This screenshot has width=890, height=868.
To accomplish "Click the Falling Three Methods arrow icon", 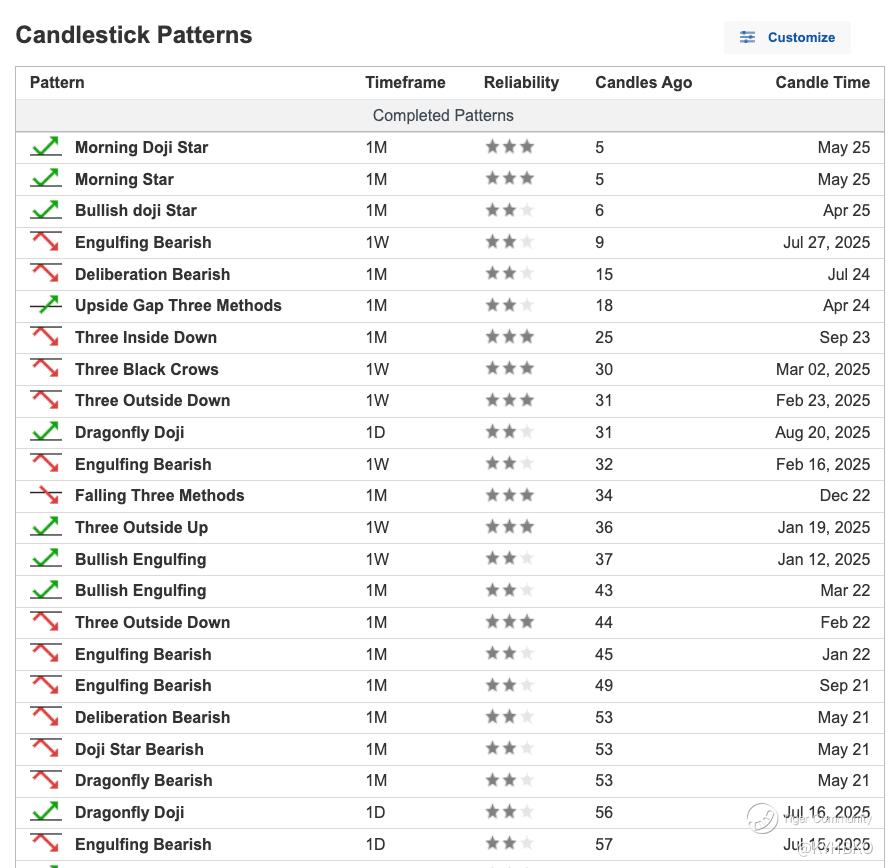I will coord(45,495).
